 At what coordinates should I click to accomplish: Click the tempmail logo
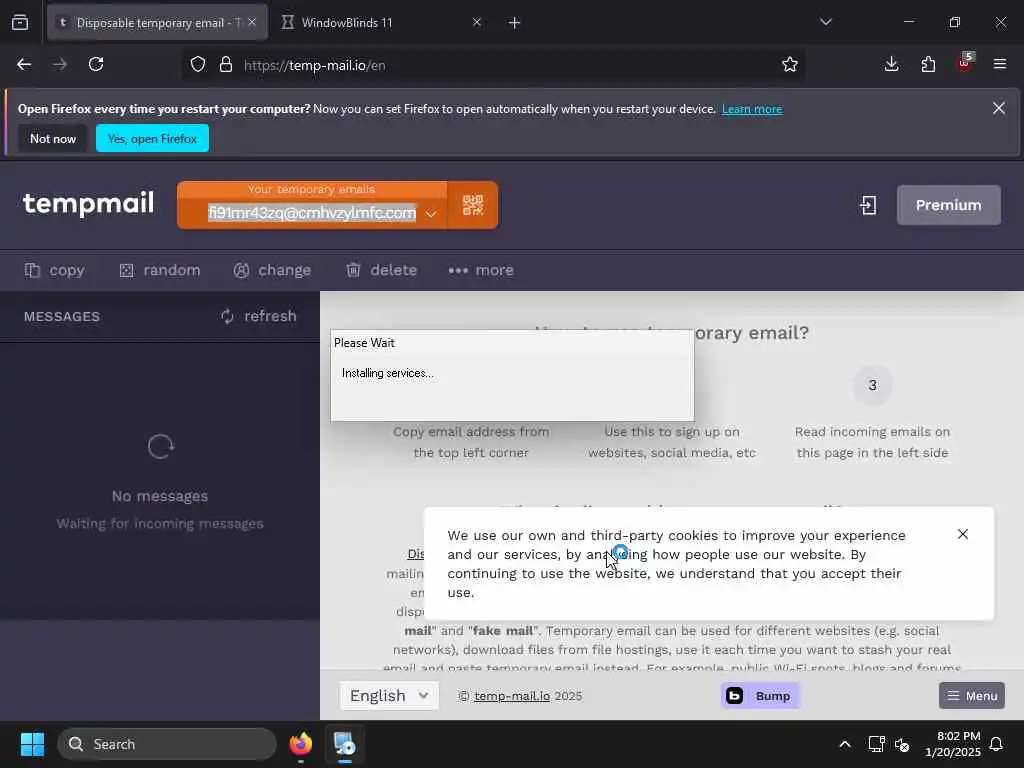click(x=88, y=203)
